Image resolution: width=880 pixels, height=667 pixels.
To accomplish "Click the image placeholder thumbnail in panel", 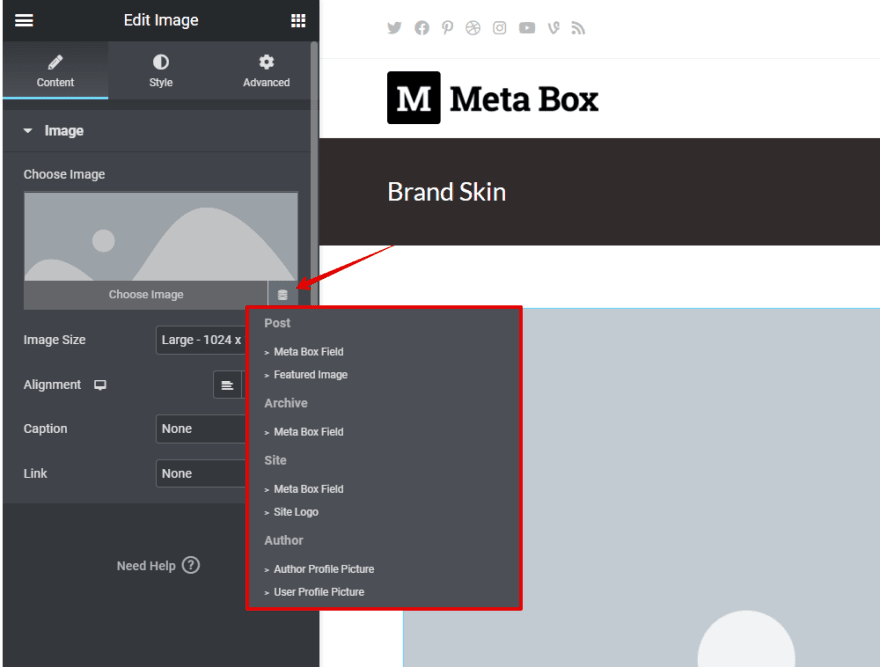I will 161,236.
